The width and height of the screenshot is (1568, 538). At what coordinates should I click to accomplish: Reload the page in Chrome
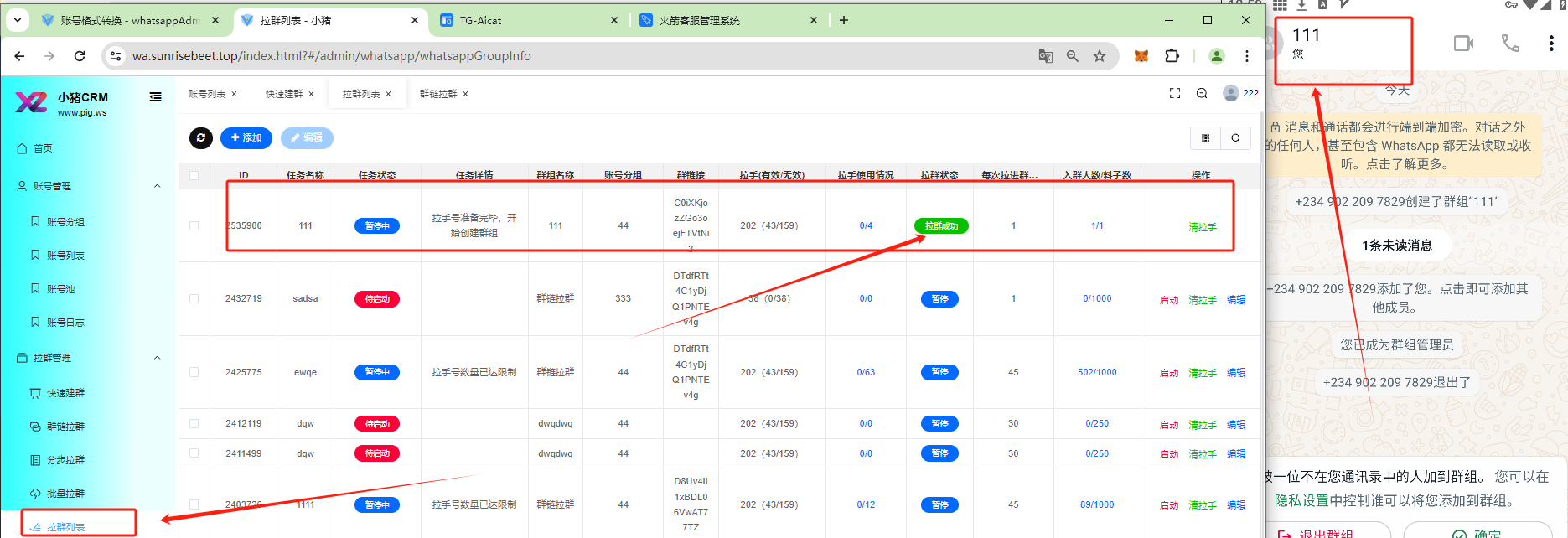click(80, 56)
